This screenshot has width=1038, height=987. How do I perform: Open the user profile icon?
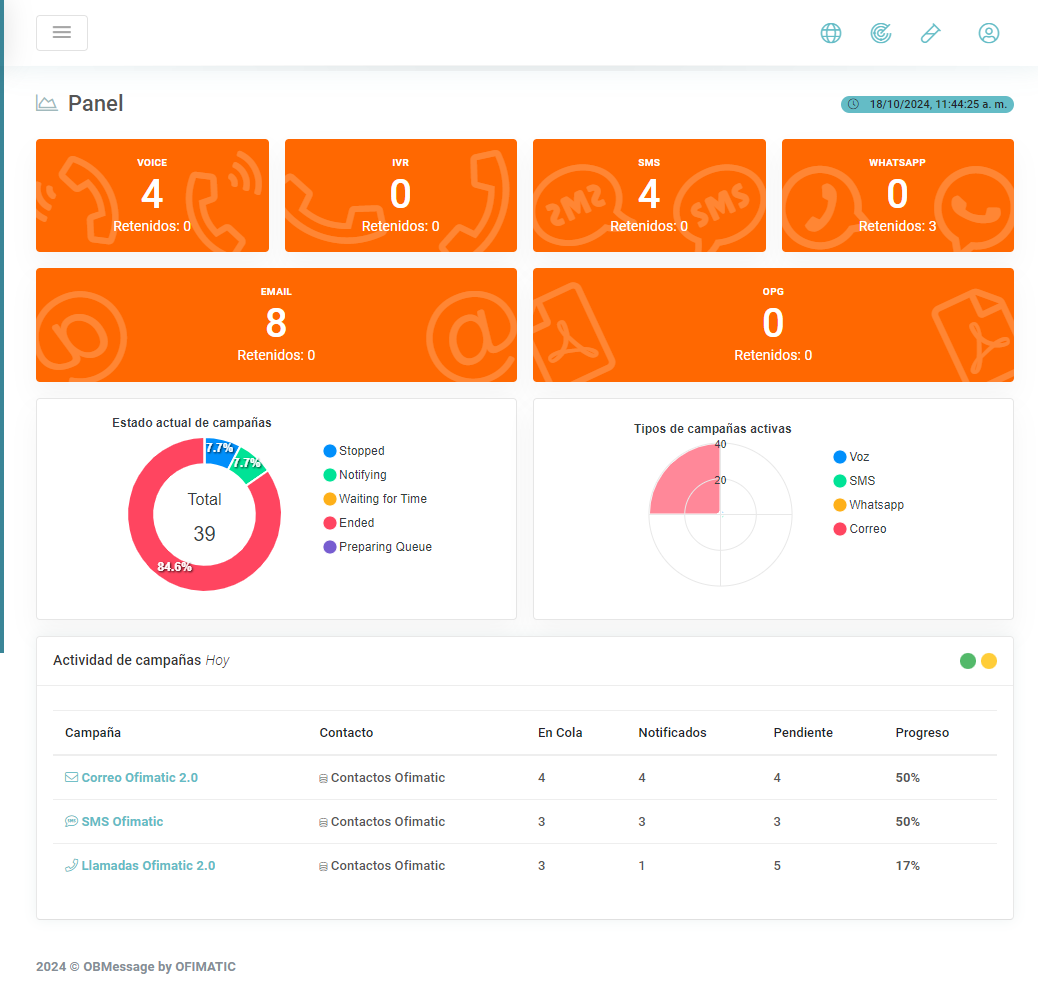988,33
